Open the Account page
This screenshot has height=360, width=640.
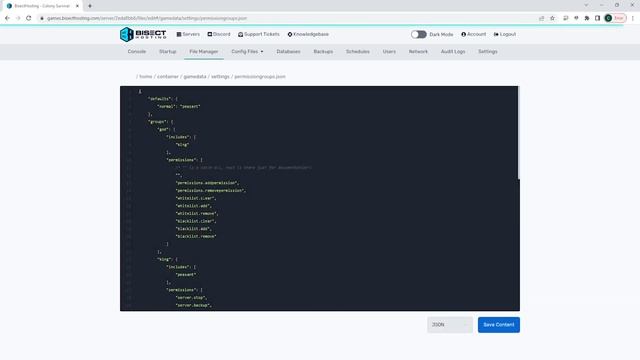pos(473,34)
